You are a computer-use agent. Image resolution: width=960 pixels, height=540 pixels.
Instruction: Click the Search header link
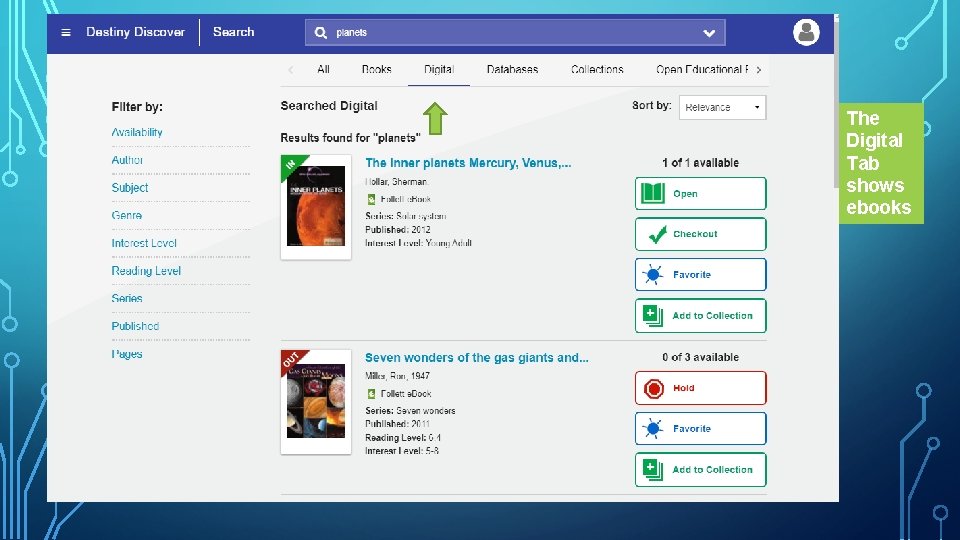[x=233, y=32]
